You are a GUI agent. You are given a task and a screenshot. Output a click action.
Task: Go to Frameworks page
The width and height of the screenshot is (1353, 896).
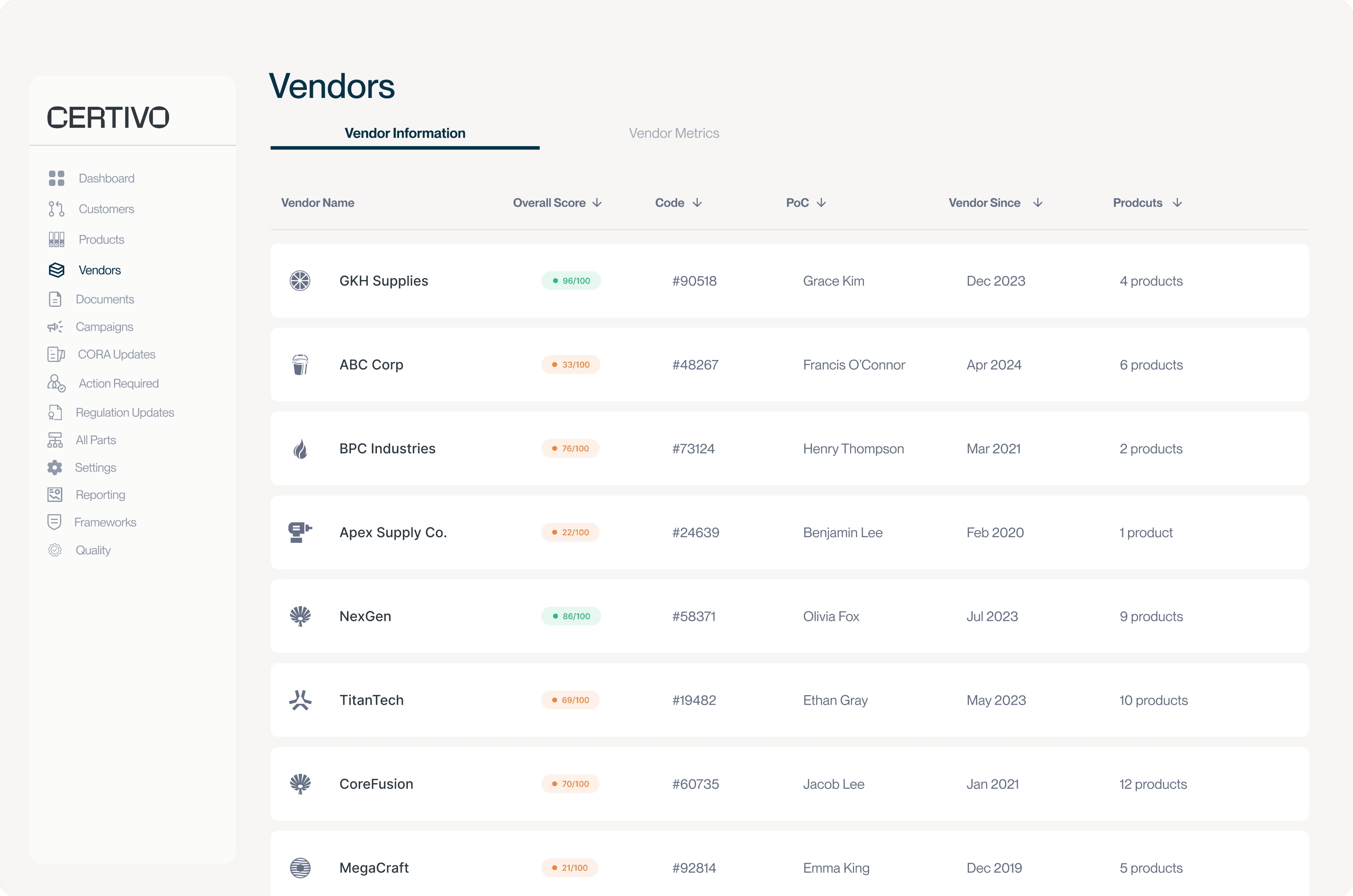point(105,522)
